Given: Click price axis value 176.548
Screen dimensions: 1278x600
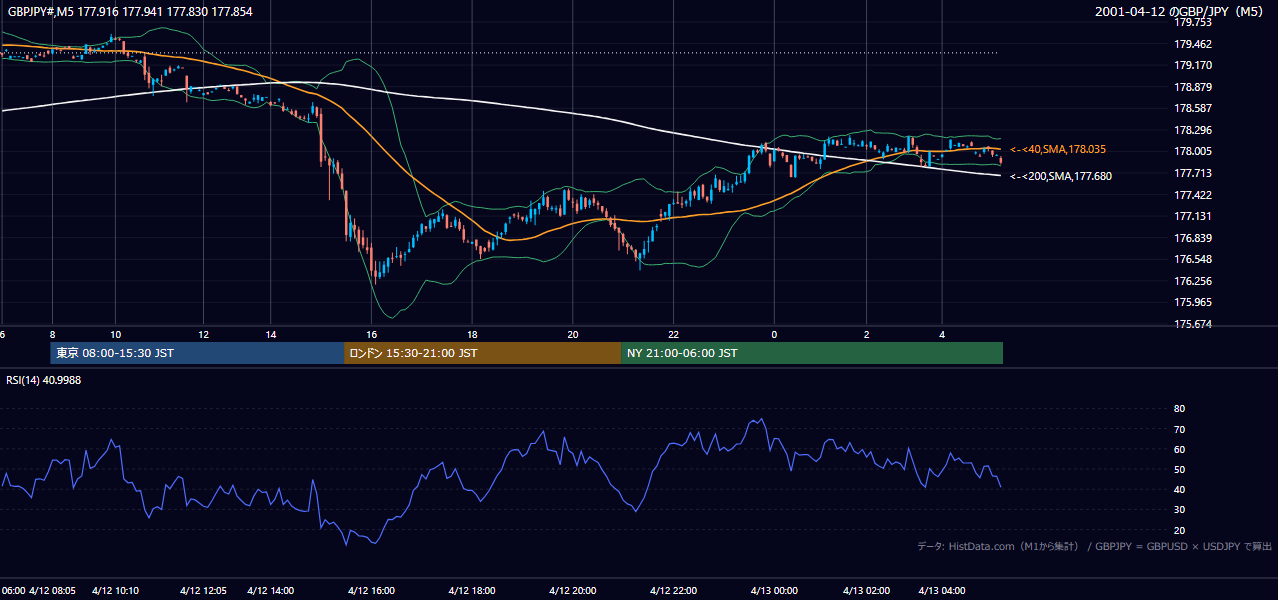Looking at the screenshot, I should 1192,259.
